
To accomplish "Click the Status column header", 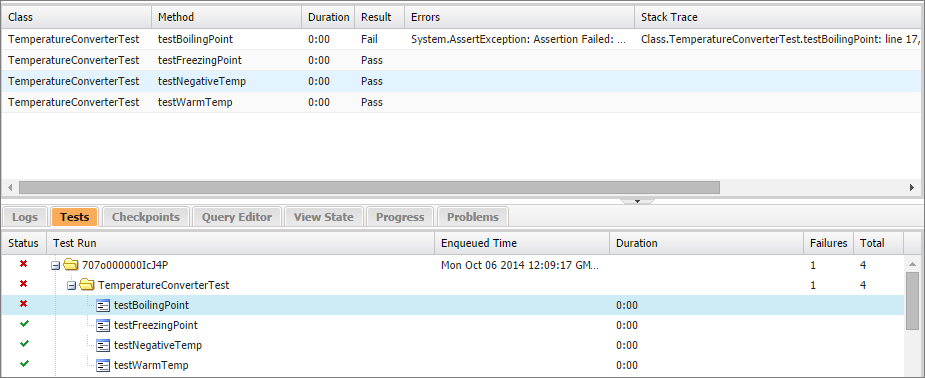I will pos(23,243).
